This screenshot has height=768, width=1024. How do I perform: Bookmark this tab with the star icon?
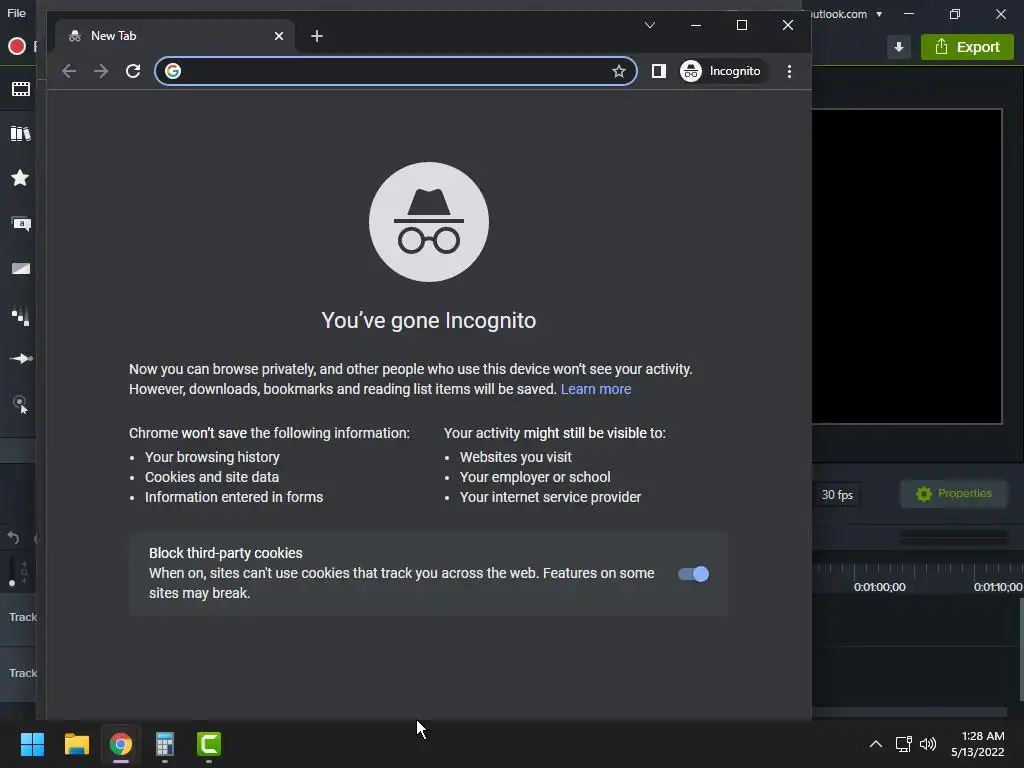pos(618,71)
